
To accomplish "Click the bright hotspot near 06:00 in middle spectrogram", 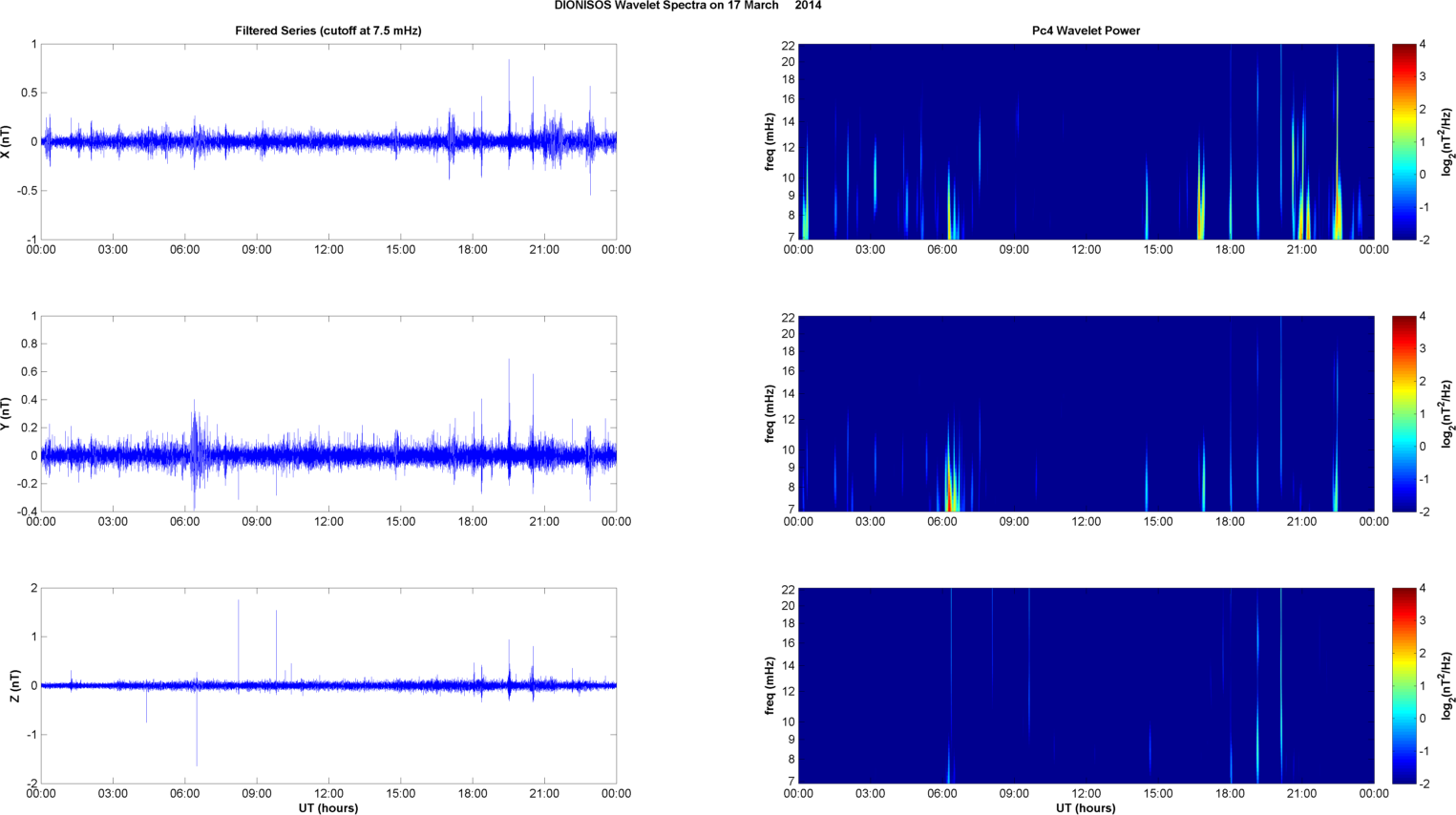I will 949,491.
